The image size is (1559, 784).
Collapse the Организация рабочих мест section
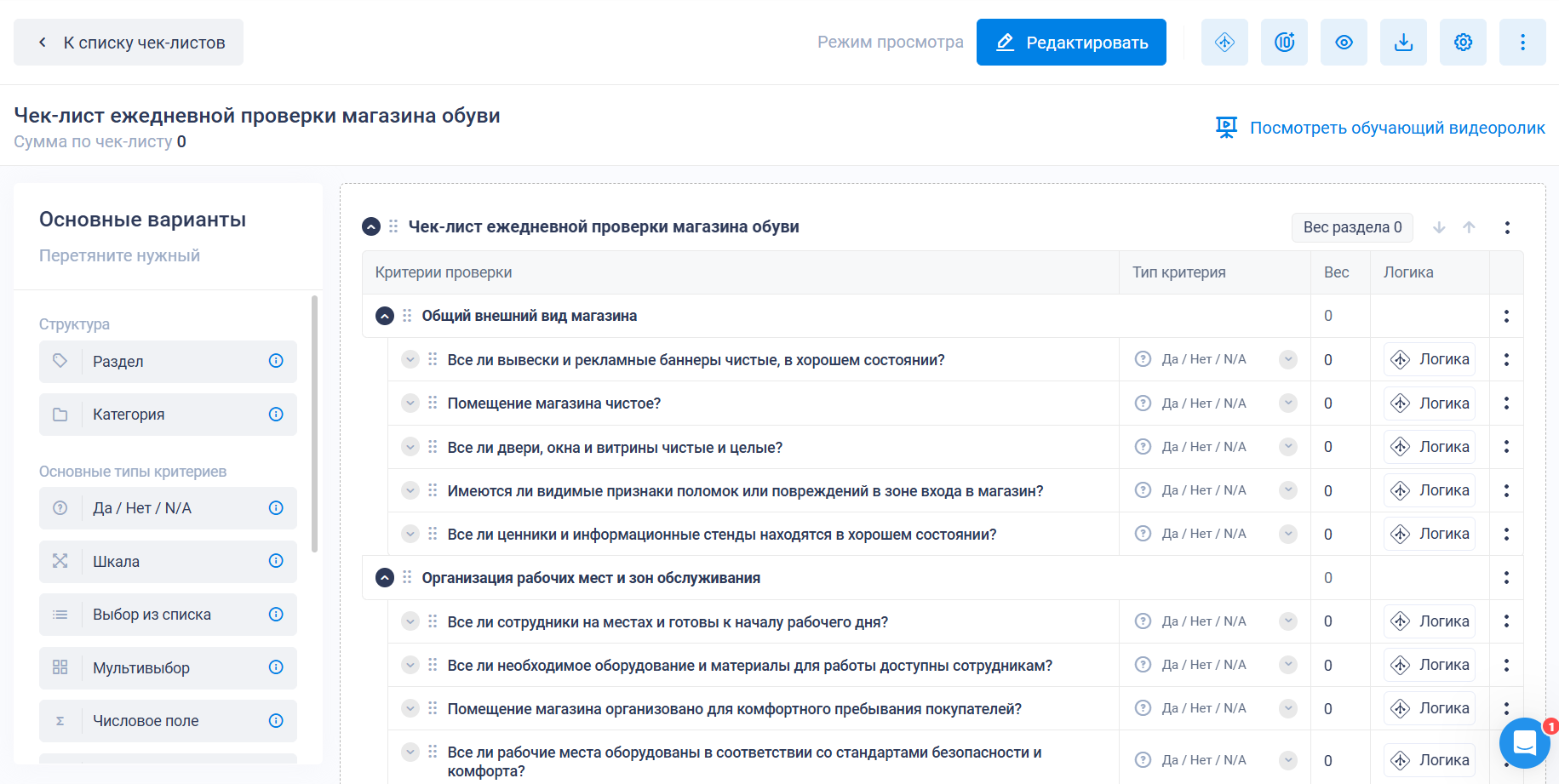click(384, 577)
